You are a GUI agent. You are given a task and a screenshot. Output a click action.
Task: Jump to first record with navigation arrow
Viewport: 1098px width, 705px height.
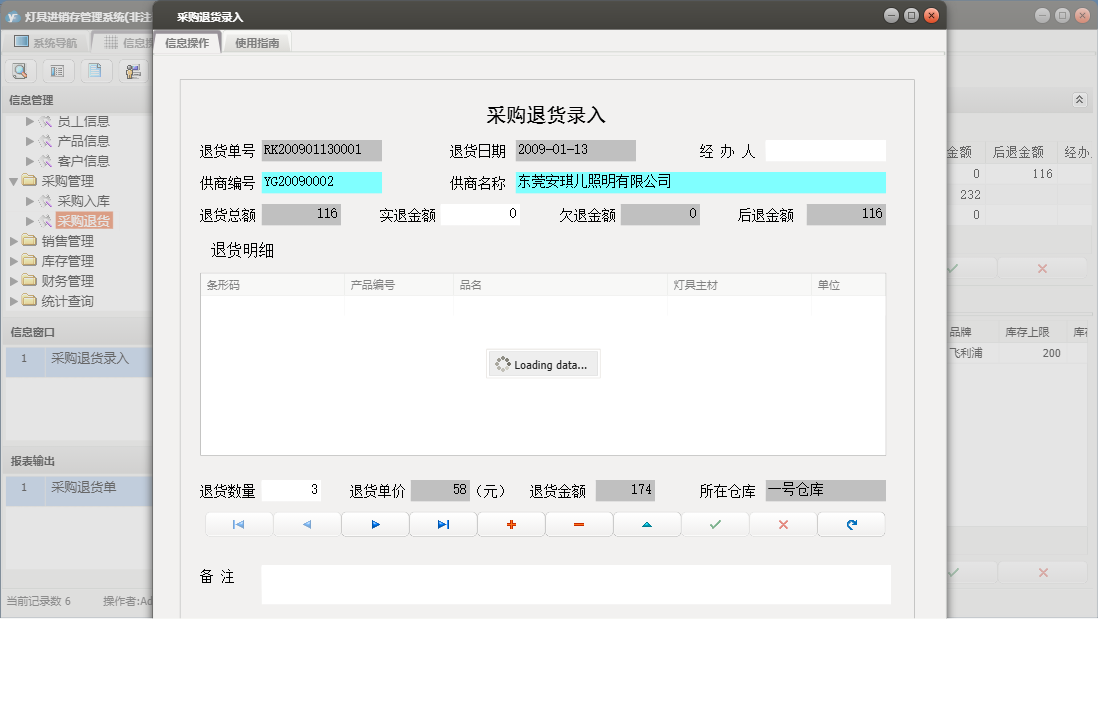(x=239, y=523)
